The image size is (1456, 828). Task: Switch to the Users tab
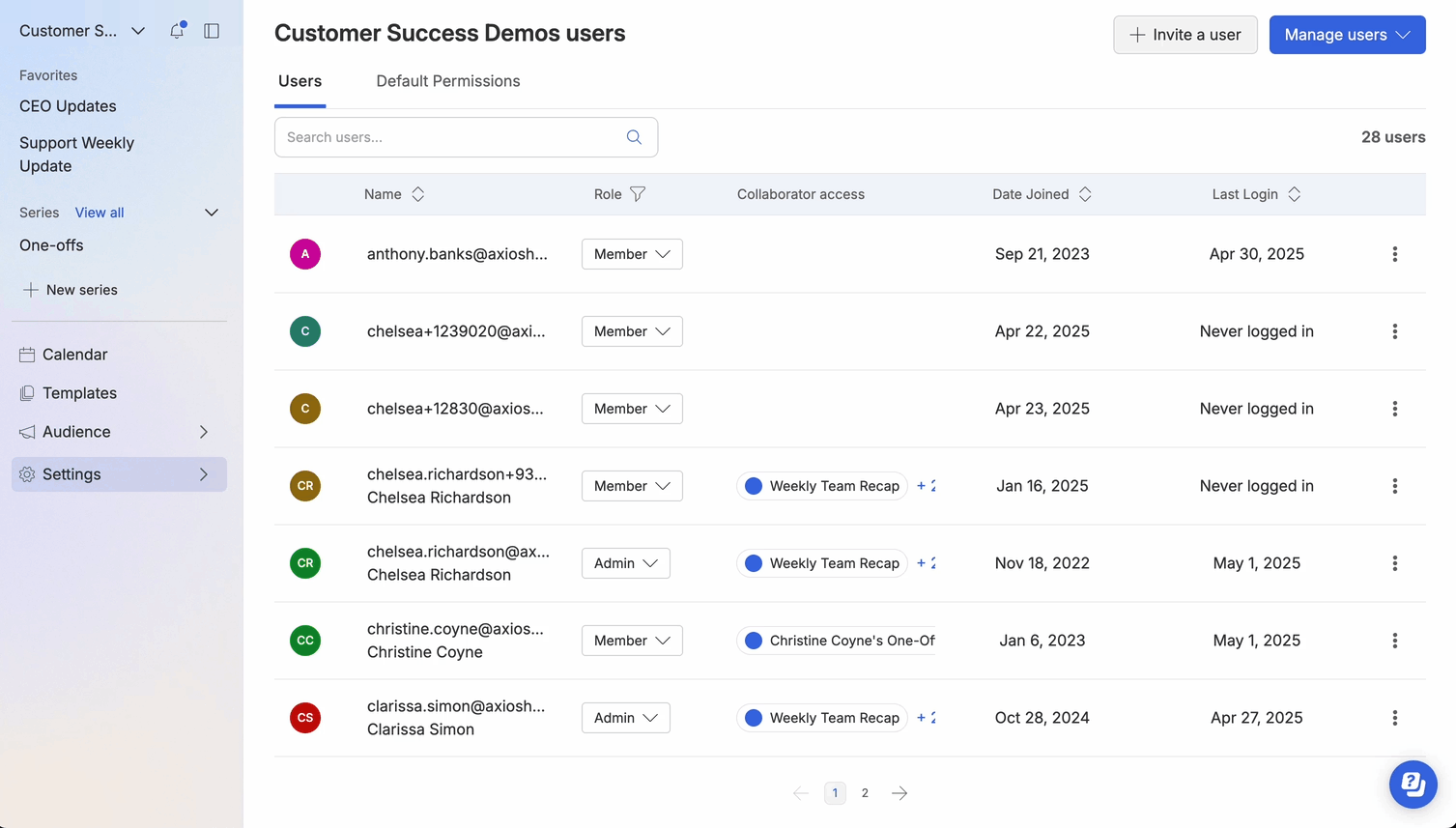[300, 81]
